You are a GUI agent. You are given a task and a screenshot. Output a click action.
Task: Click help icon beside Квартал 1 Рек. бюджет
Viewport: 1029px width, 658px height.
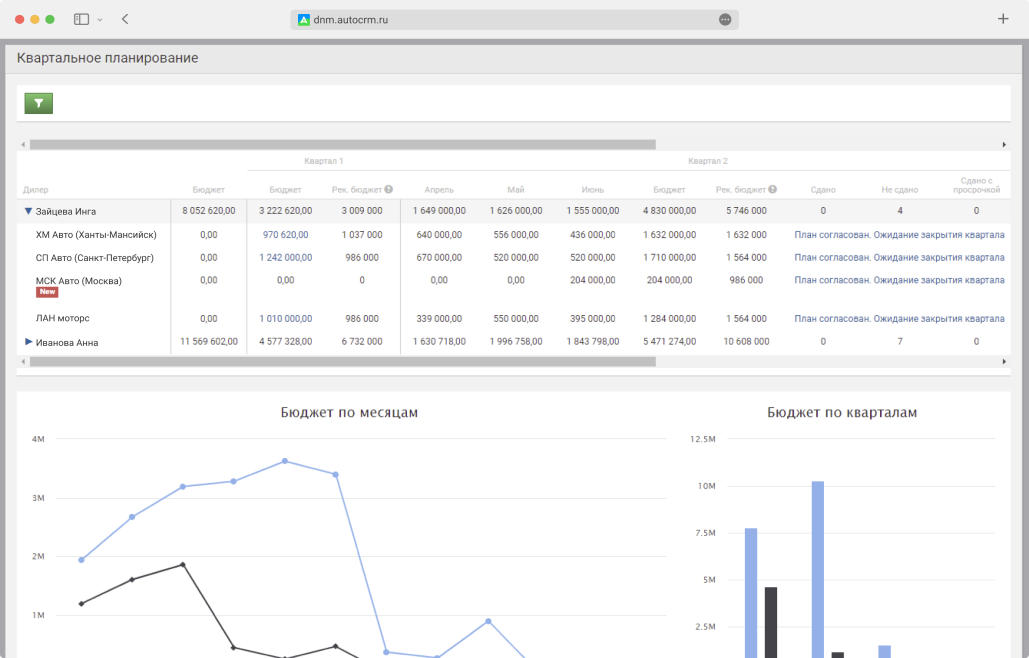[x=388, y=189]
